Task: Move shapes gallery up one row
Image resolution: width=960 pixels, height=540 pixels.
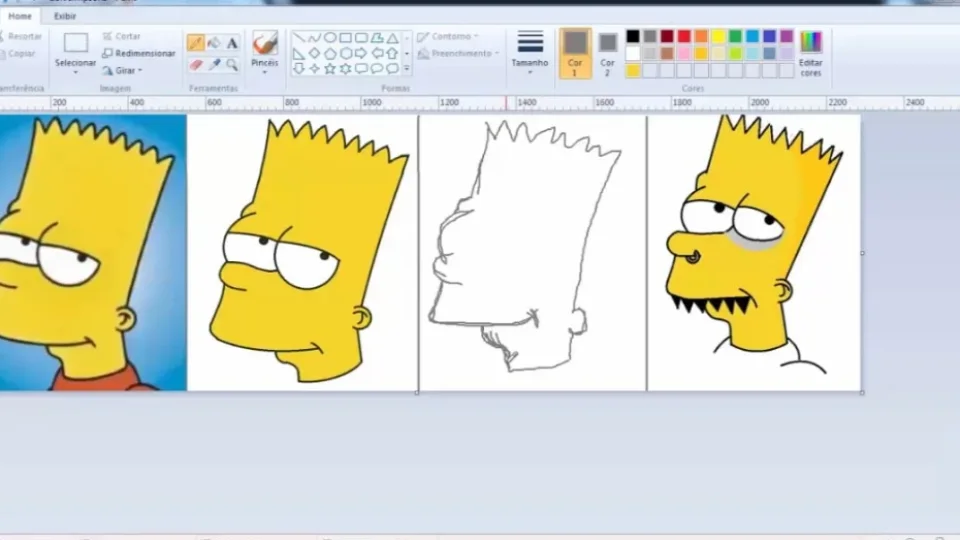Action: pyautogui.click(x=407, y=38)
